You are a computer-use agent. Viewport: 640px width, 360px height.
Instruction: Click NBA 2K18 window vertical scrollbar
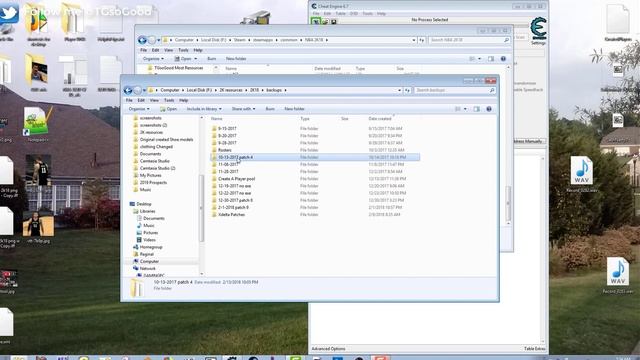point(508,203)
